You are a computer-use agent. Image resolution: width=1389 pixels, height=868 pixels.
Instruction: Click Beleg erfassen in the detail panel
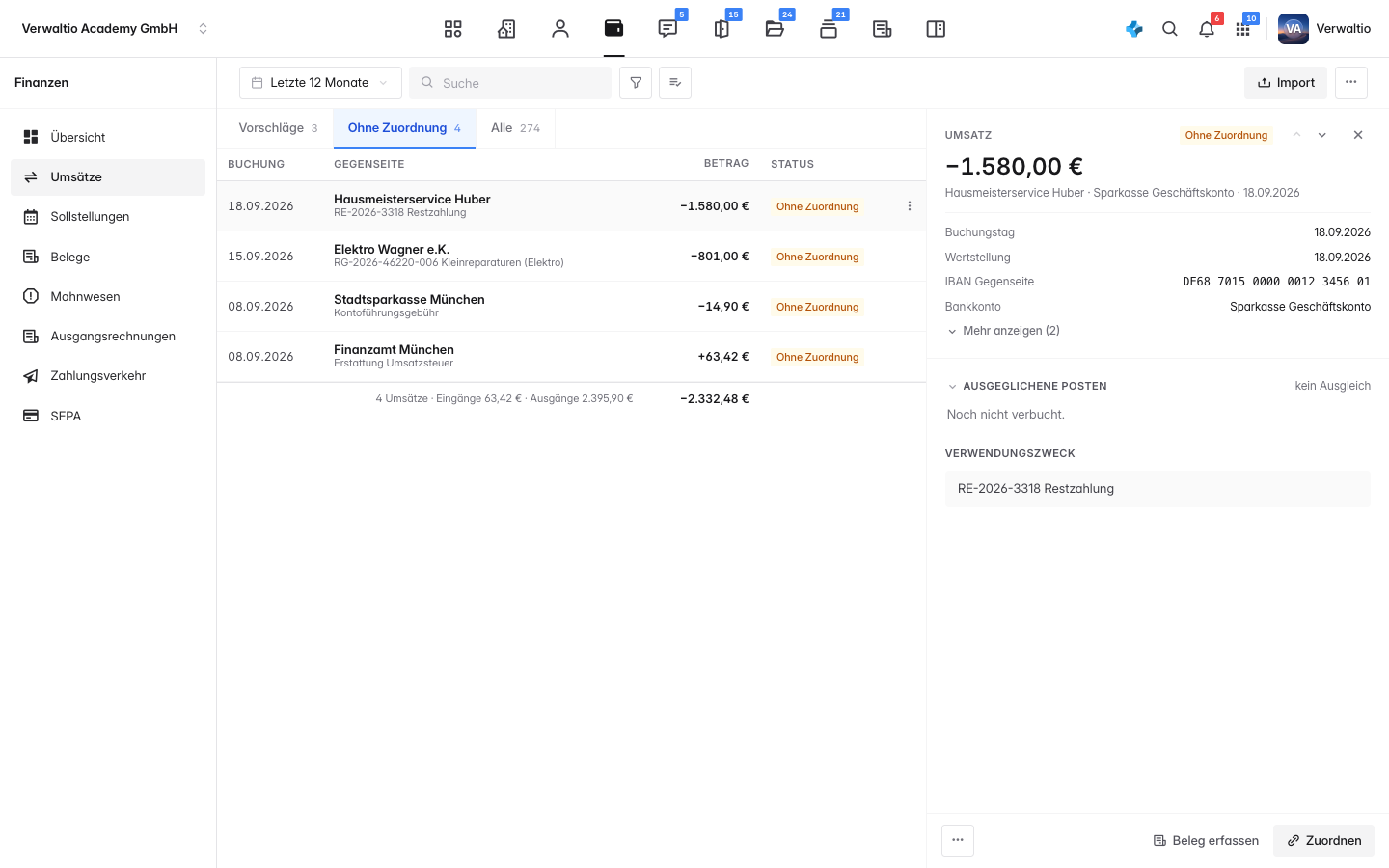click(1206, 841)
